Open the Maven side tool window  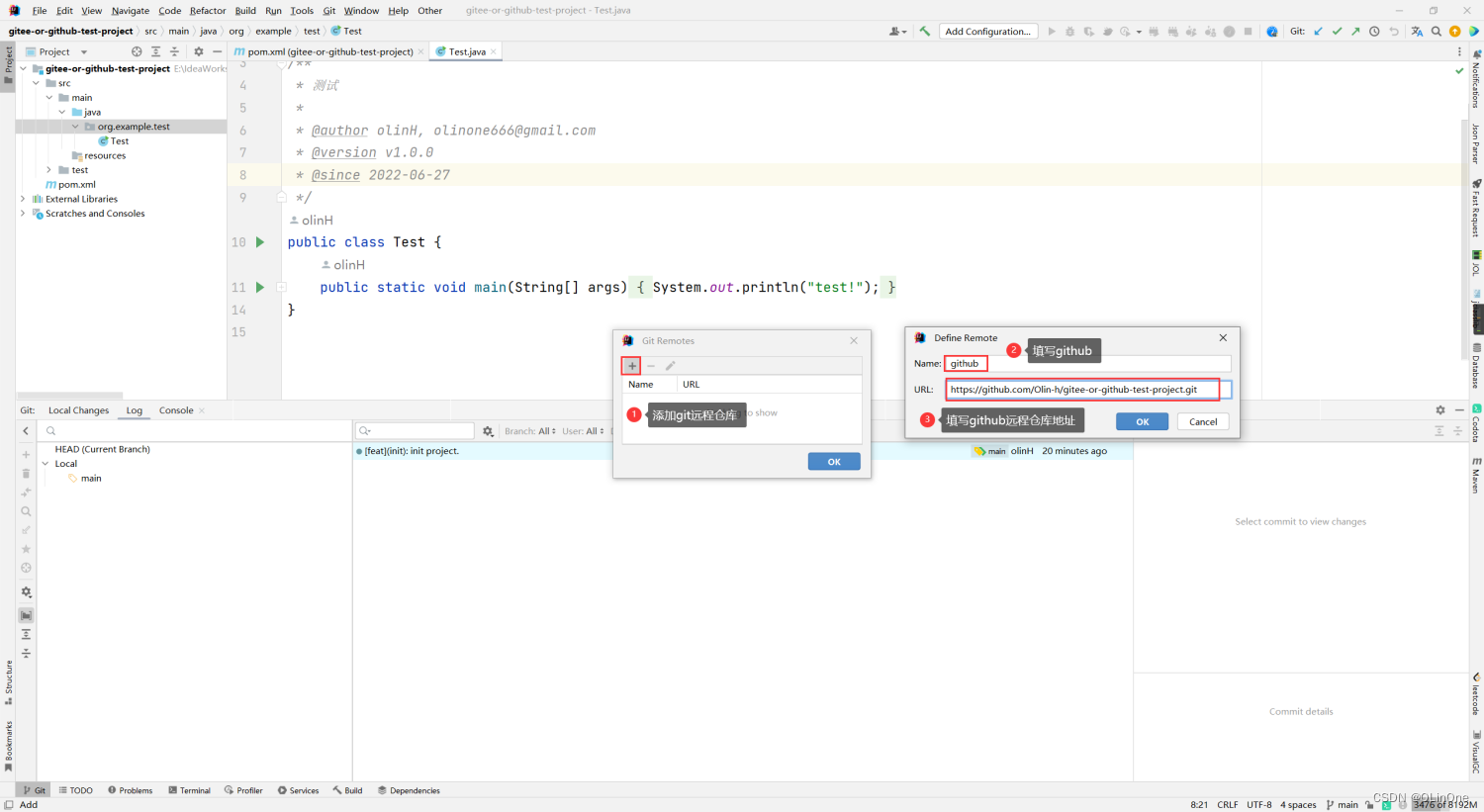pyautogui.click(x=1475, y=475)
